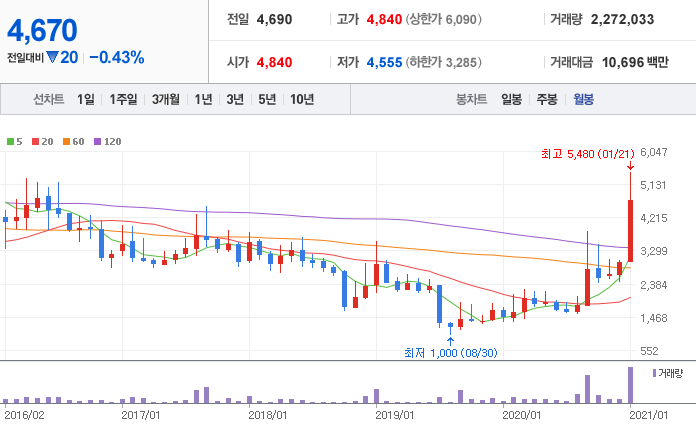Show the 5년 line chart

[x=267, y=99]
